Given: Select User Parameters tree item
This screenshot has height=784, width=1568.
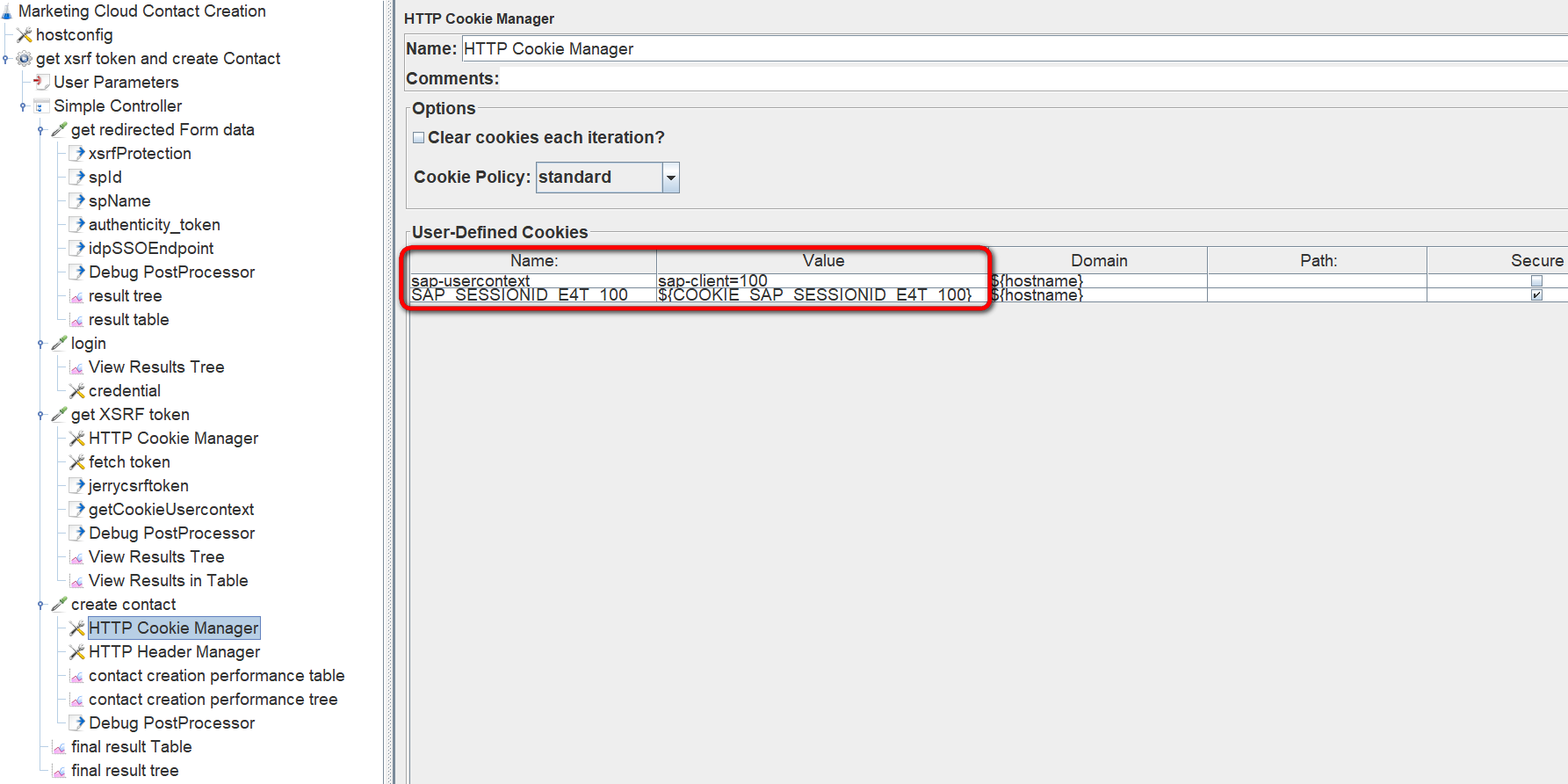Looking at the screenshot, I should (116, 83).
